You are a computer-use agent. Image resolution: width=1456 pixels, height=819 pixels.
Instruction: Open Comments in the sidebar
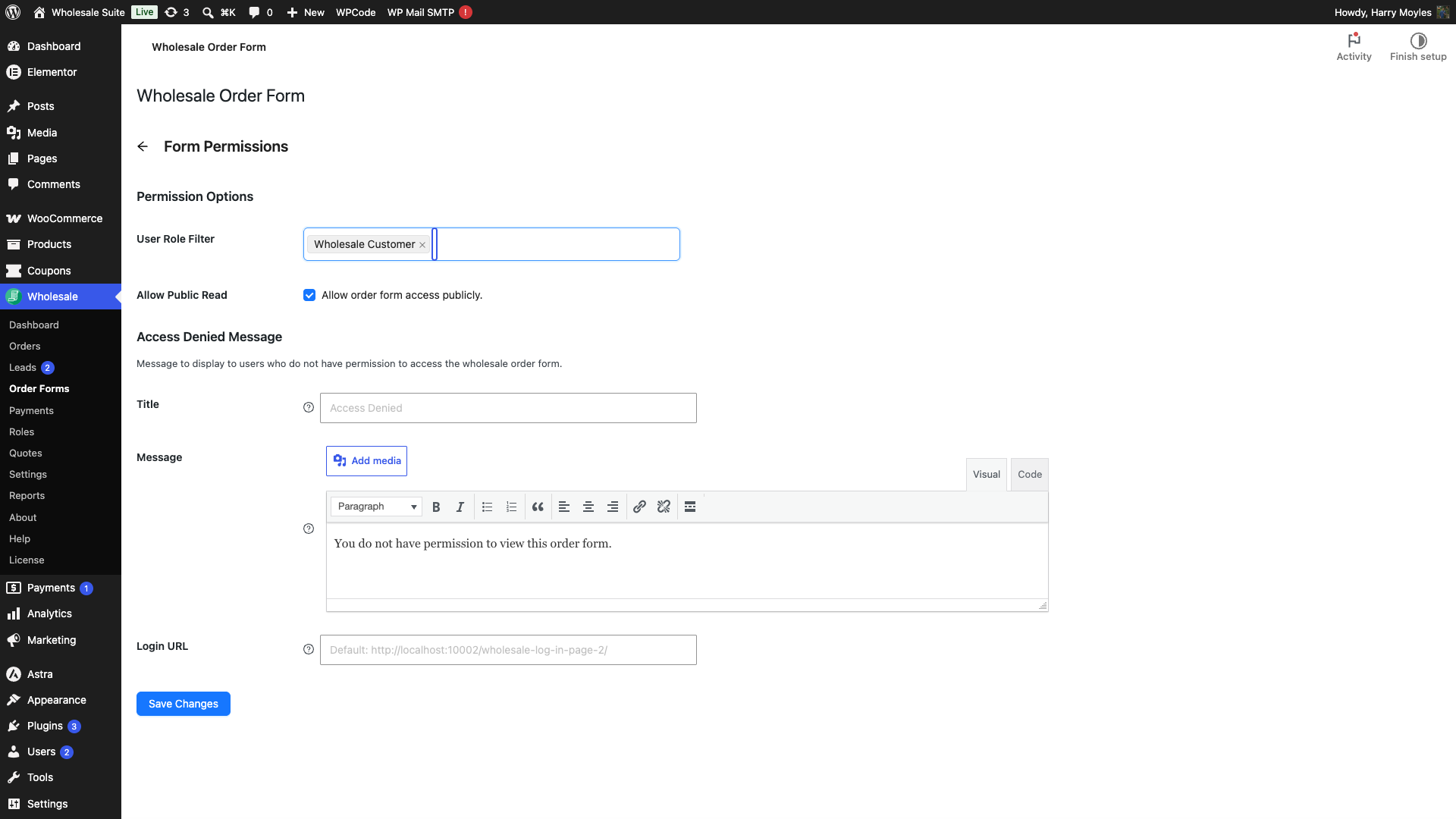click(61, 184)
